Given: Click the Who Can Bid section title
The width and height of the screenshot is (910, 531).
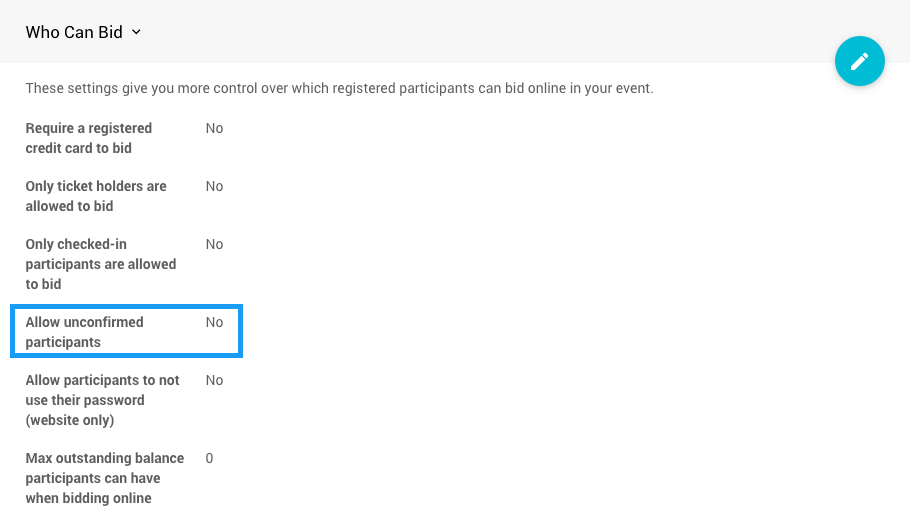Looking at the screenshot, I should pos(74,32).
